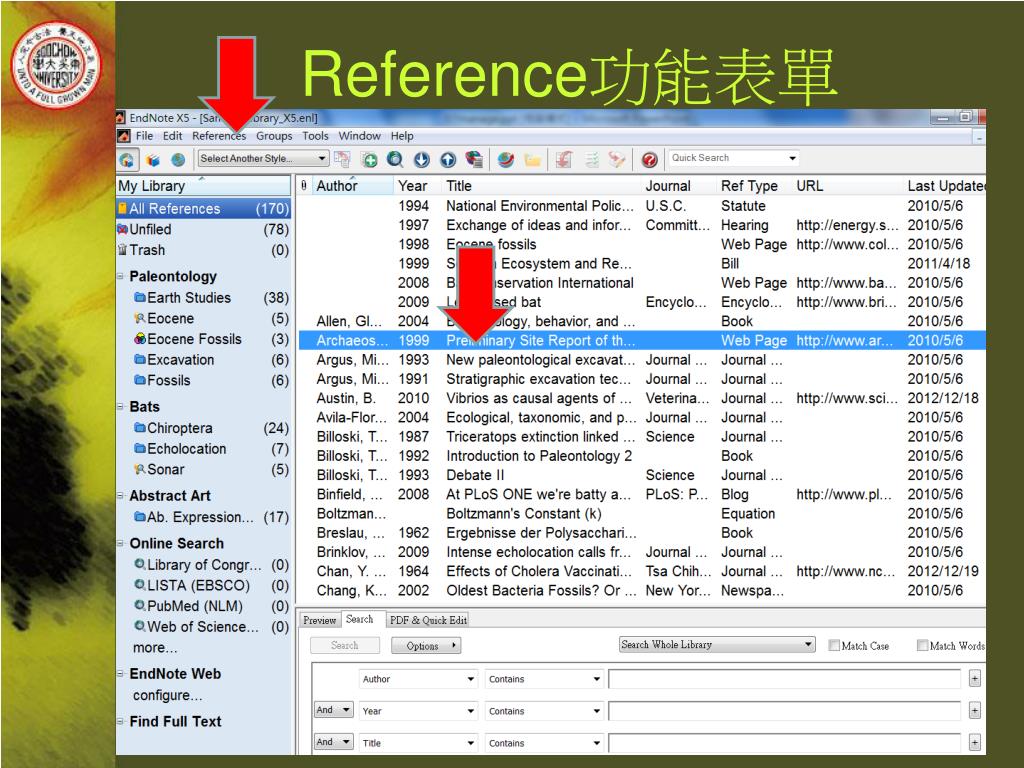Select the 'Vibrios as causal agents of' reference

(642, 398)
